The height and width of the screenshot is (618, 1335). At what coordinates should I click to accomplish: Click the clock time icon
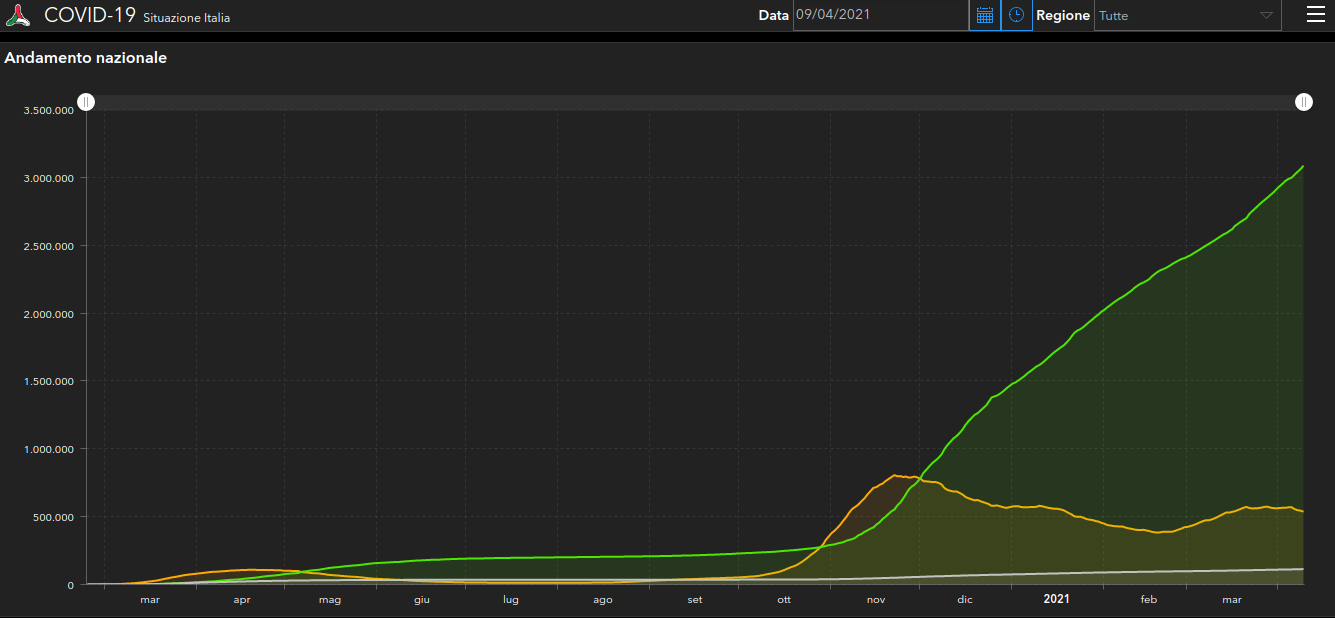pos(1016,15)
